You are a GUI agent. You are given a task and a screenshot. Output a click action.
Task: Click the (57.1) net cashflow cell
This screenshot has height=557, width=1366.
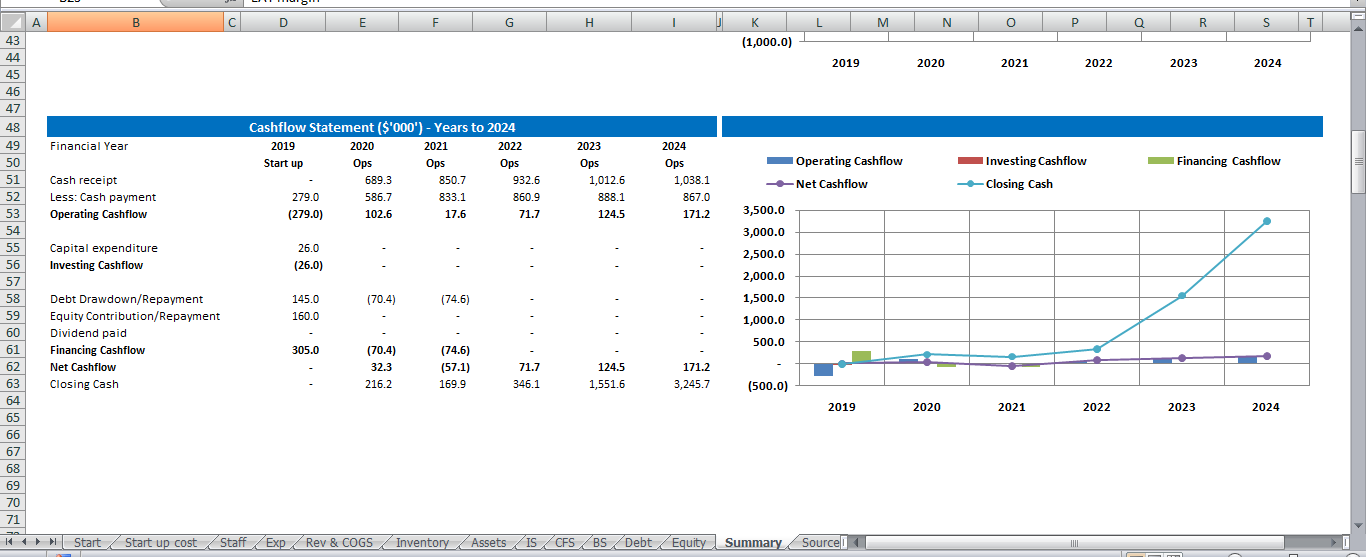point(456,367)
